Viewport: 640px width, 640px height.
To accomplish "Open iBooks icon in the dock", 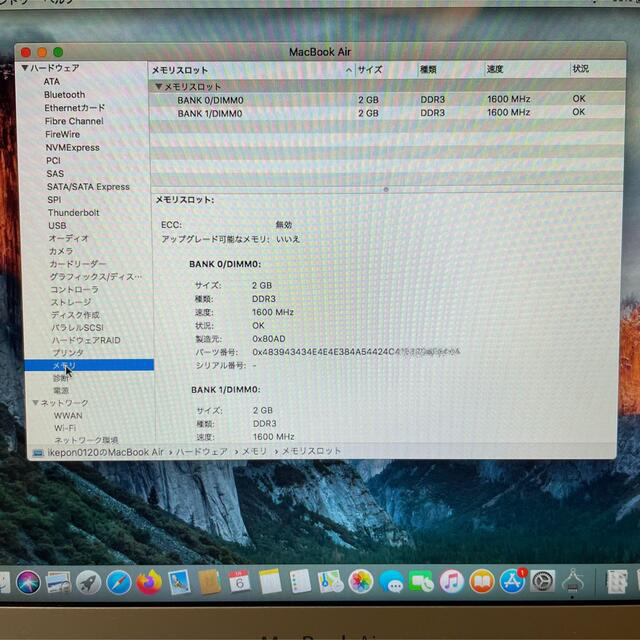I will click(x=482, y=581).
